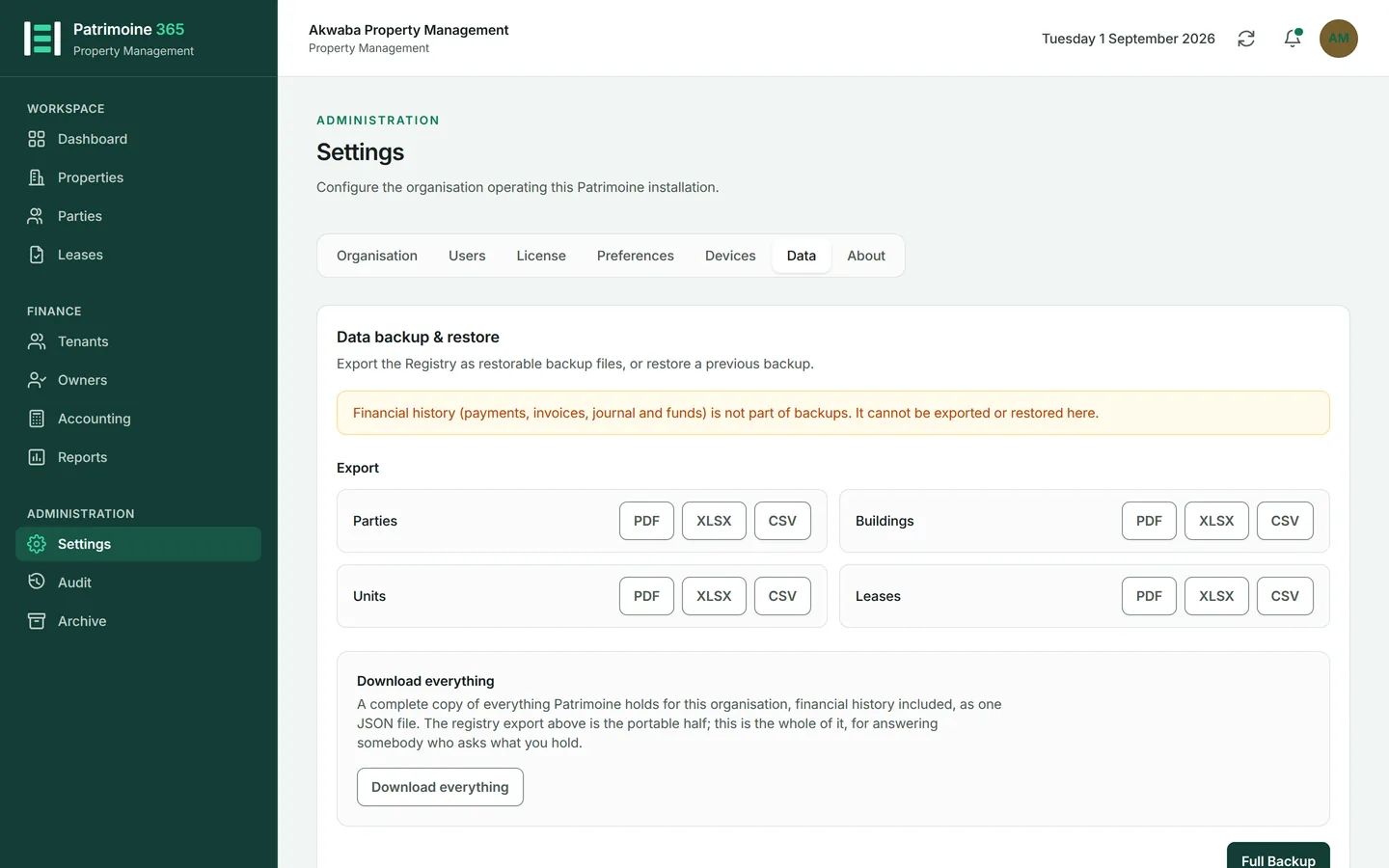Open notifications bell icon

point(1293,39)
